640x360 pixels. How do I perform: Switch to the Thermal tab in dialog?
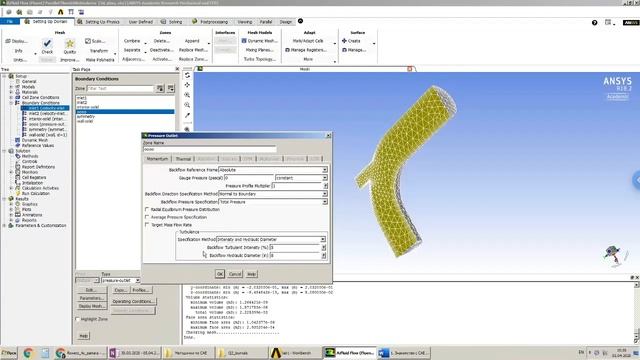coord(183,159)
